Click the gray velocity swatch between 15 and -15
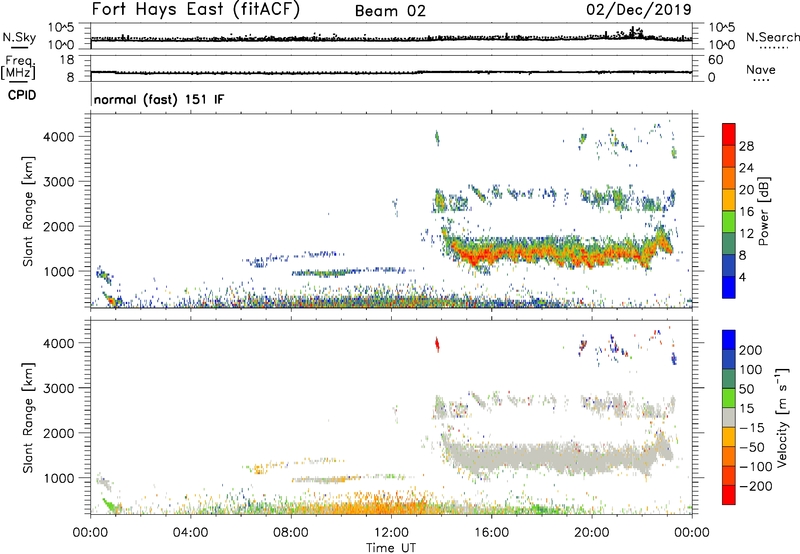Image resolution: width=800 pixels, height=554 pixels. [x=729, y=418]
